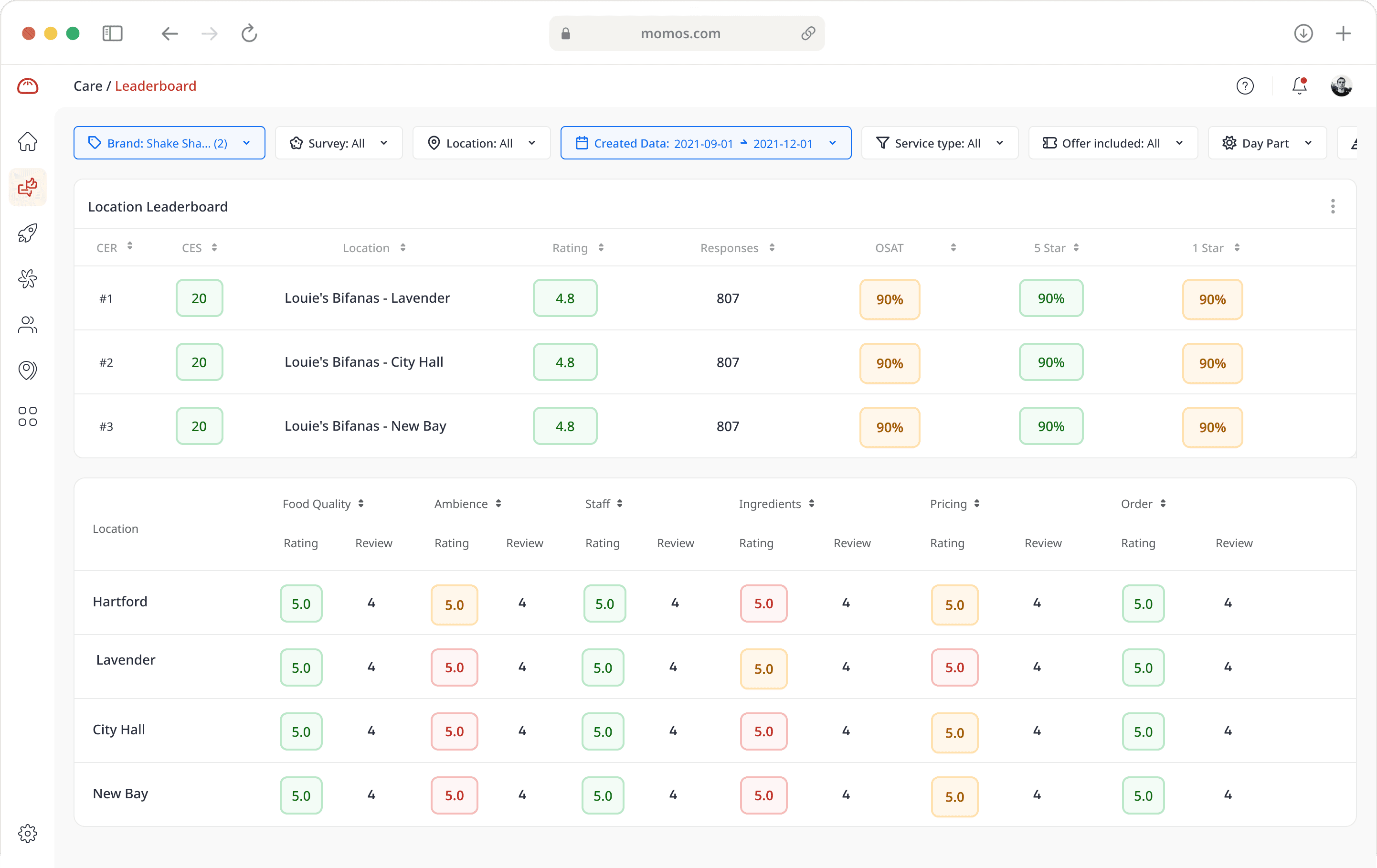
Task: Select the Leaderboard breadcrumb
Action: [x=156, y=86]
